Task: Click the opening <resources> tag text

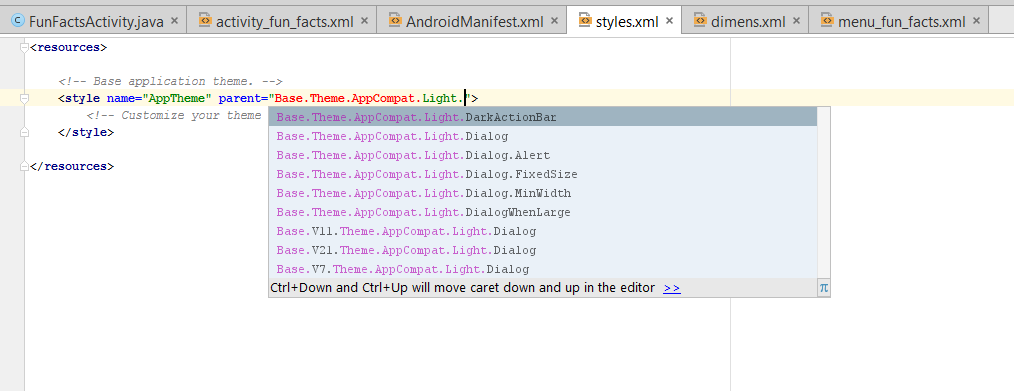Action: tap(69, 47)
